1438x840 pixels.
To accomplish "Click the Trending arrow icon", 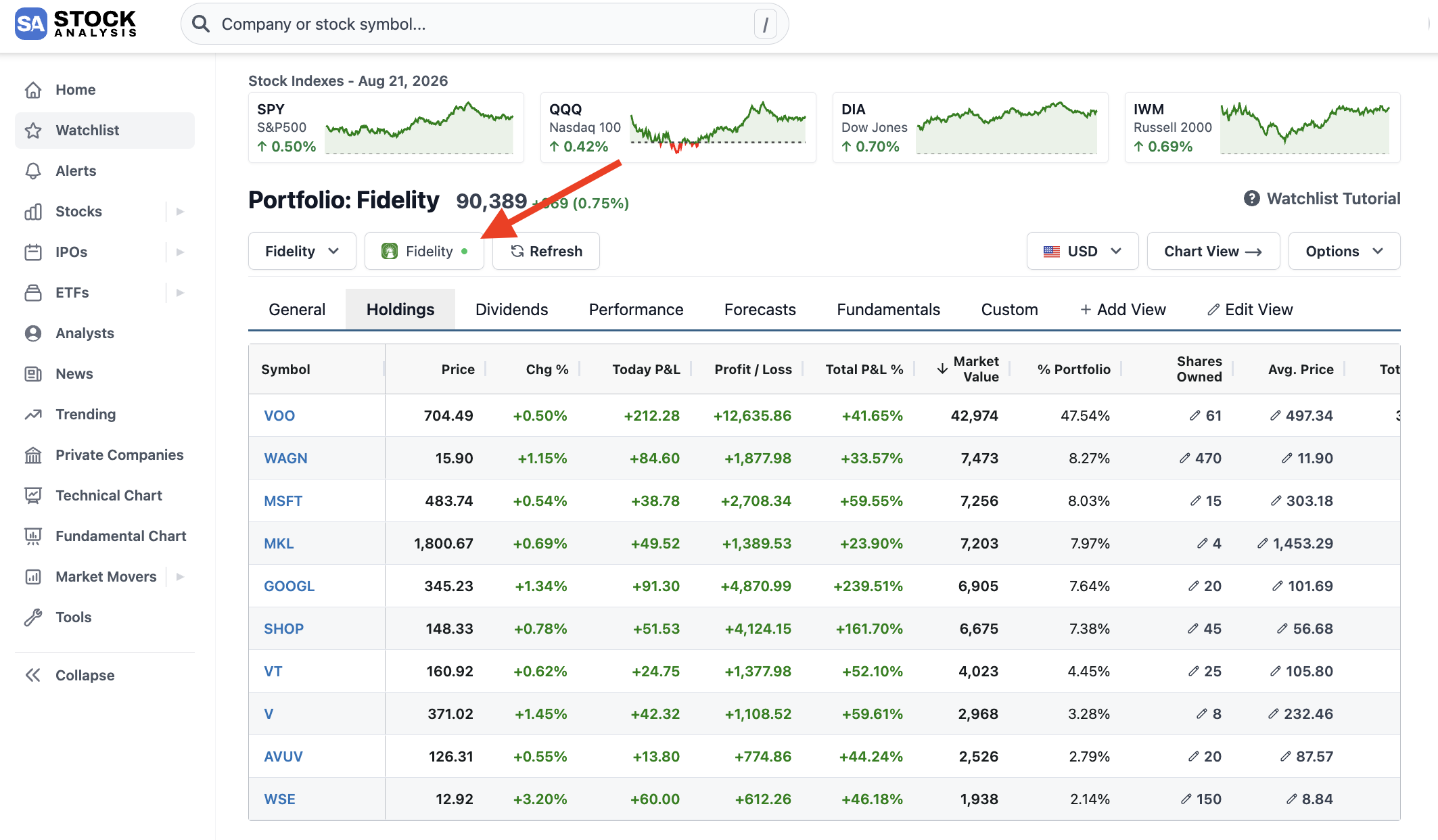I will 33,415.
